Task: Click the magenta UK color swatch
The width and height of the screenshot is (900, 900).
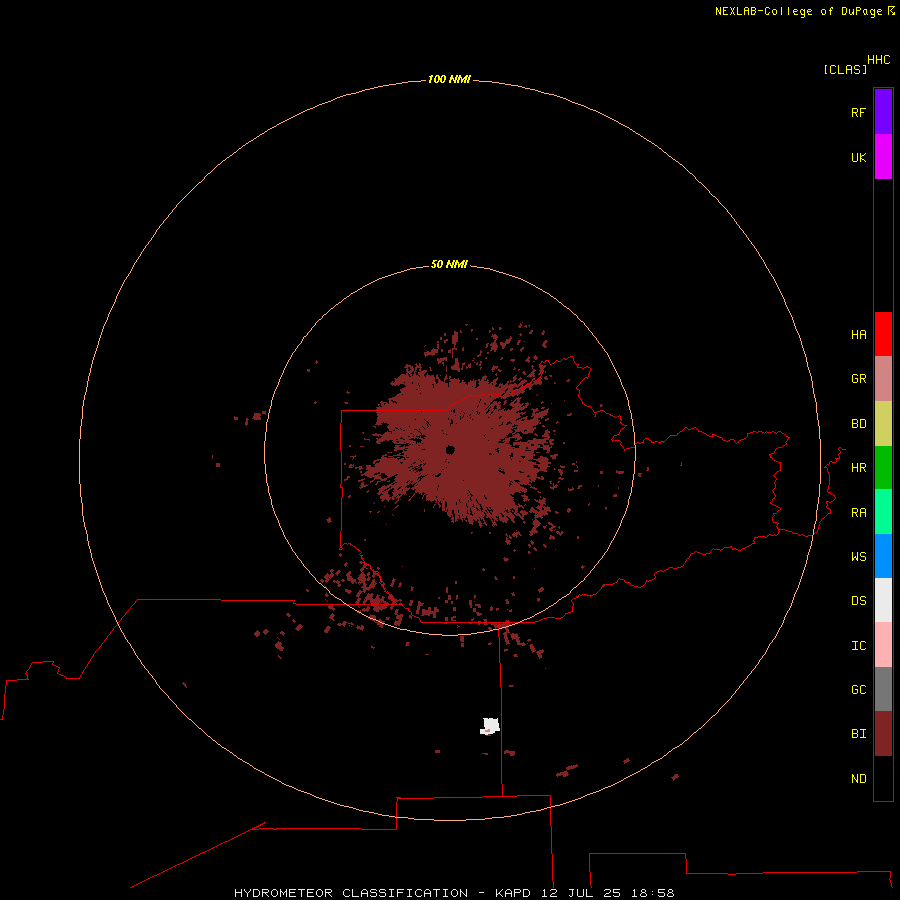Action: pos(883,157)
